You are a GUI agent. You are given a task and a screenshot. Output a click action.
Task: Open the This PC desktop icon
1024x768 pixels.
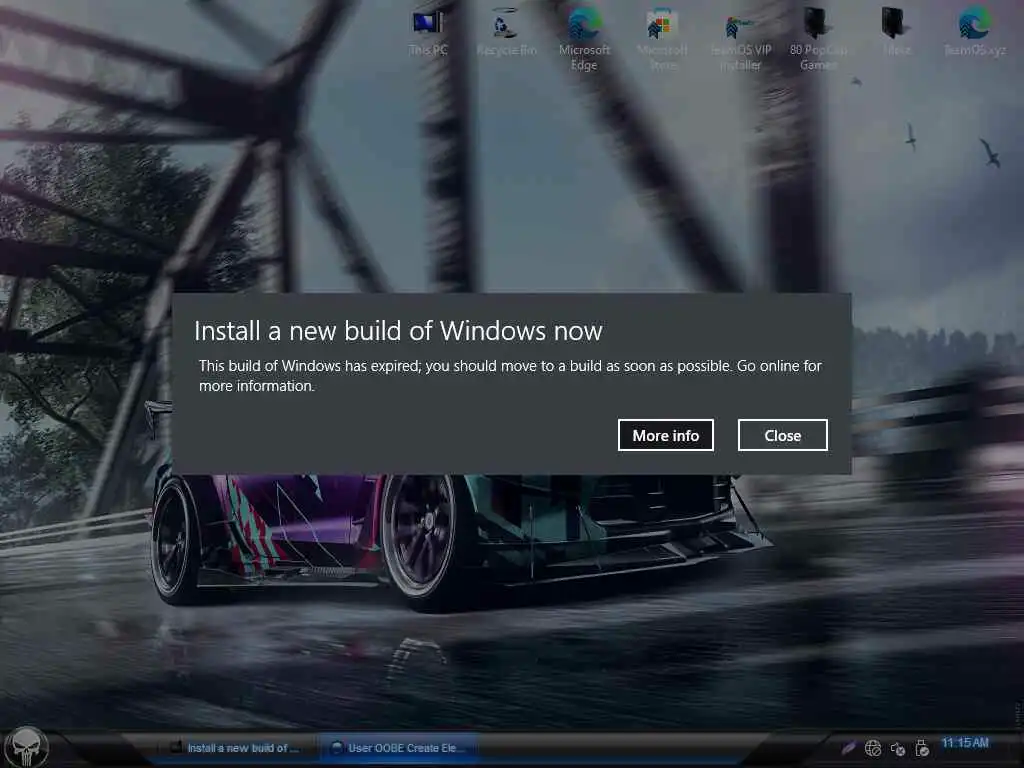tap(428, 33)
